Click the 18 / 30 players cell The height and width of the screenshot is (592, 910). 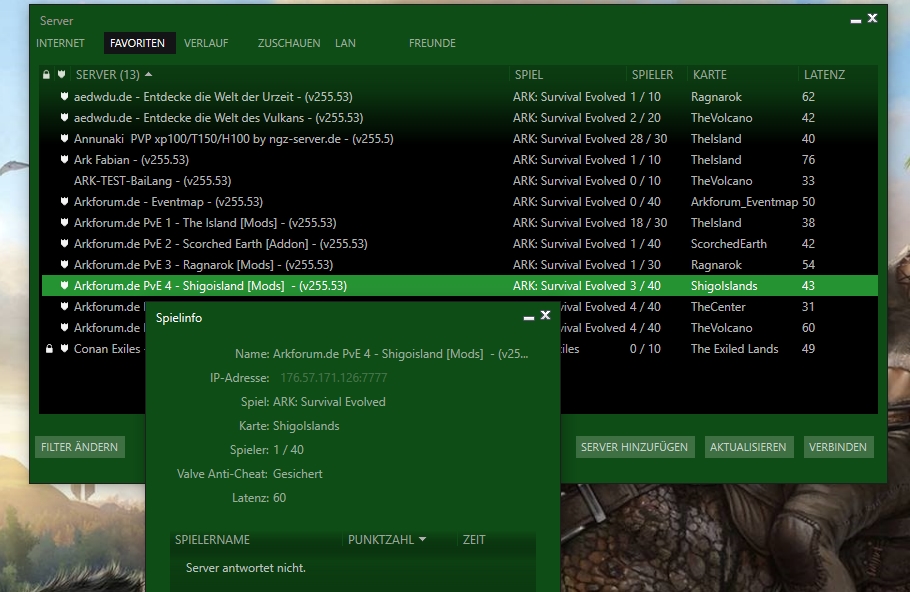[x=648, y=222]
